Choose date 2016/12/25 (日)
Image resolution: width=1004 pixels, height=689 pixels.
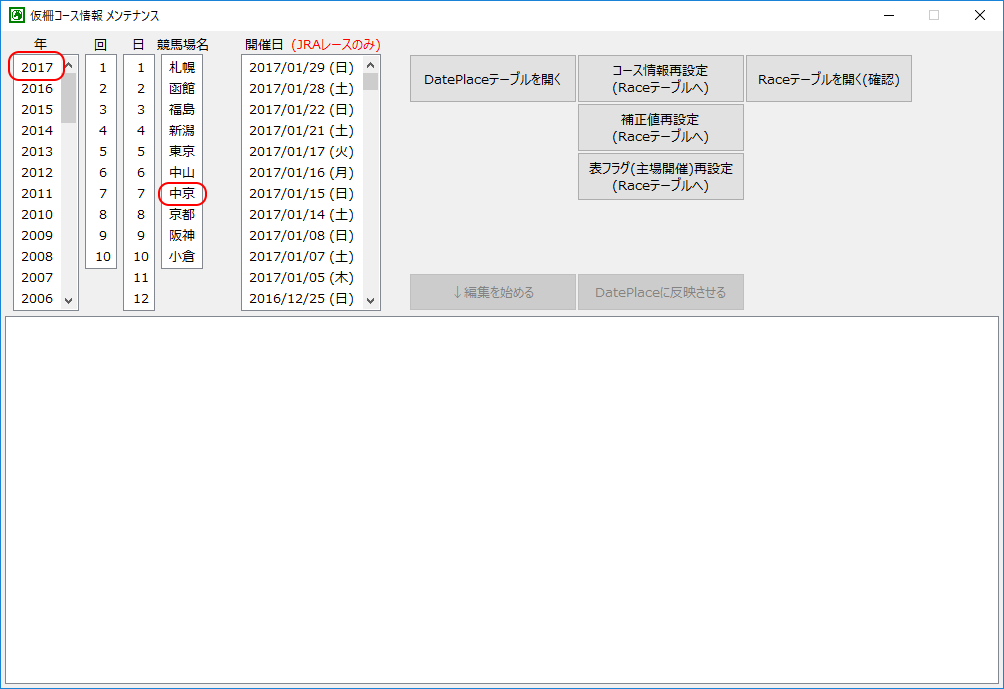tap(302, 298)
